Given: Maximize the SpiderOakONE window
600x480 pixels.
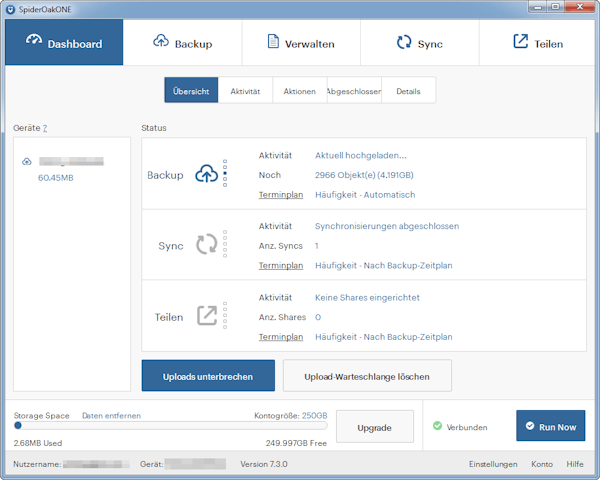Looking at the screenshot, I should [556, 7].
